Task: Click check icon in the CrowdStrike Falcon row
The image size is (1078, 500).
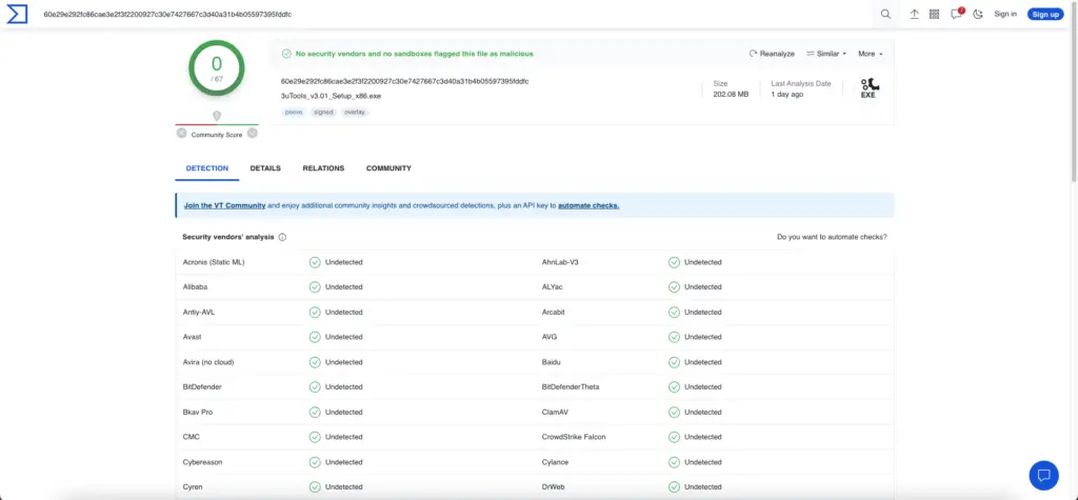Action: 674,437
